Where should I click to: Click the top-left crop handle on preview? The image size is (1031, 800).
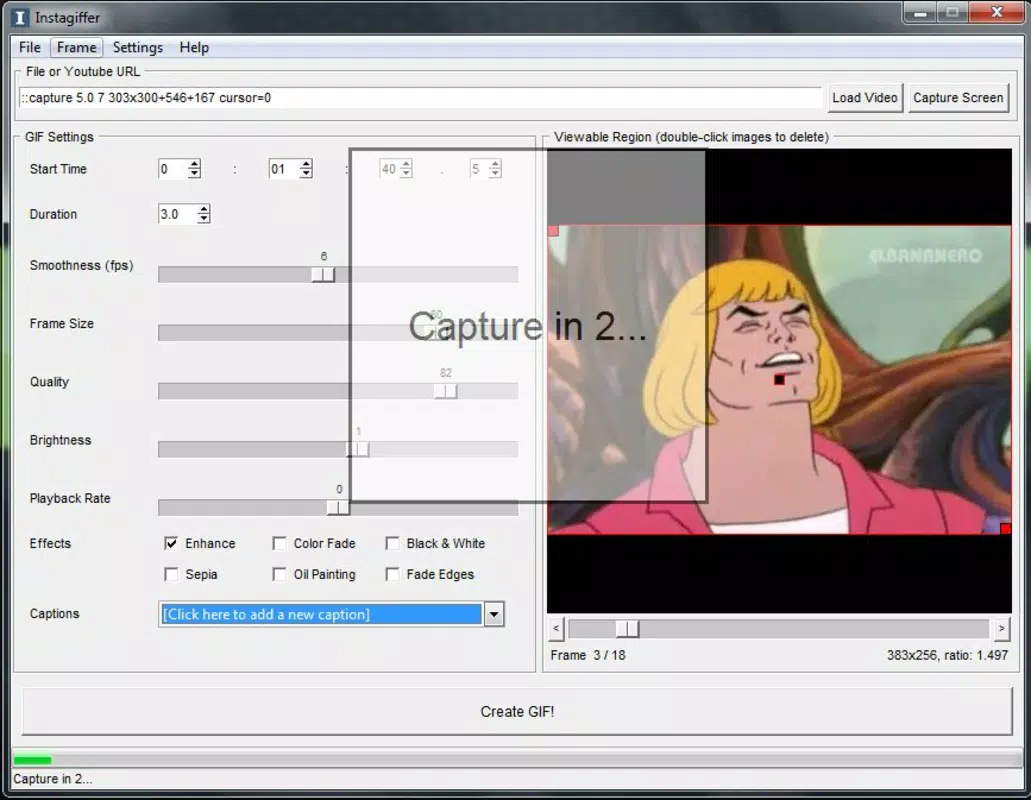[x=553, y=231]
